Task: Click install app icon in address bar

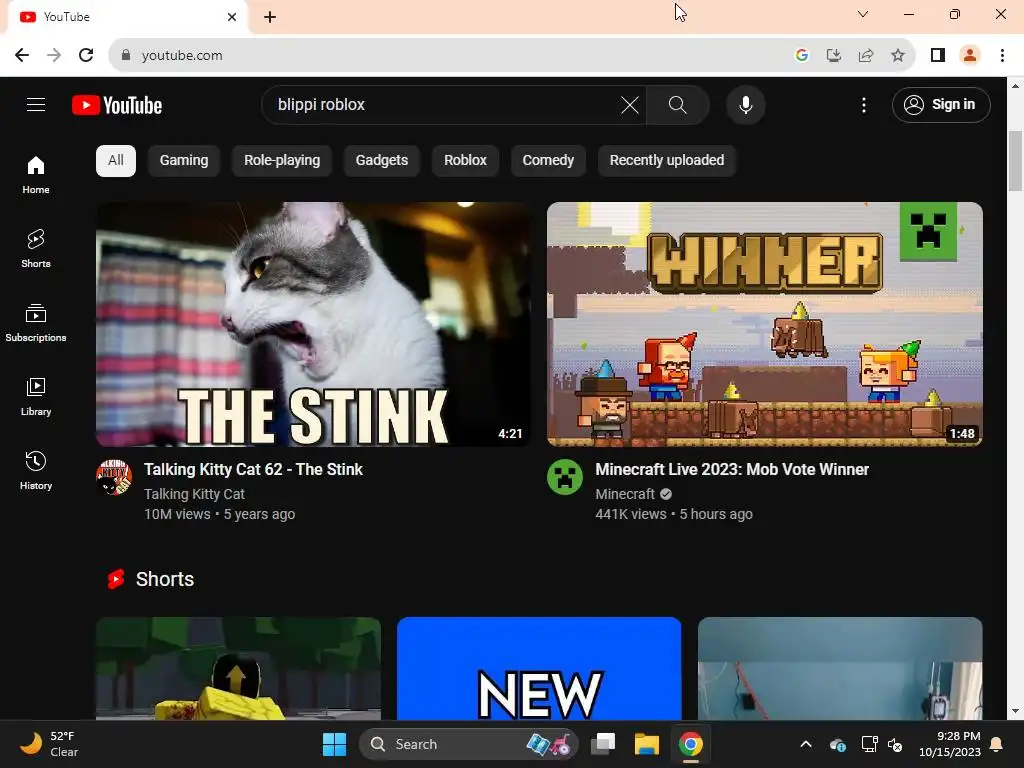Action: point(834,56)
